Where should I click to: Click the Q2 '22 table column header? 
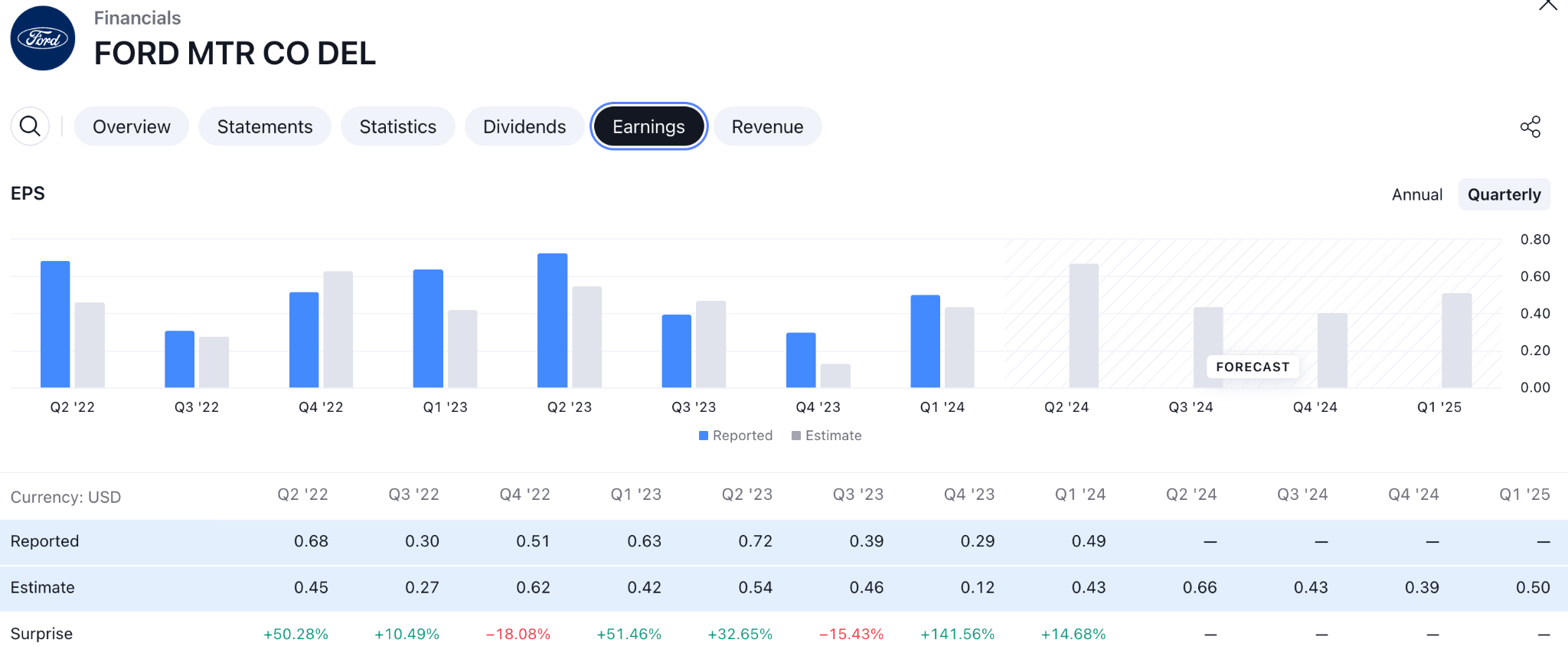pos(302,494)
